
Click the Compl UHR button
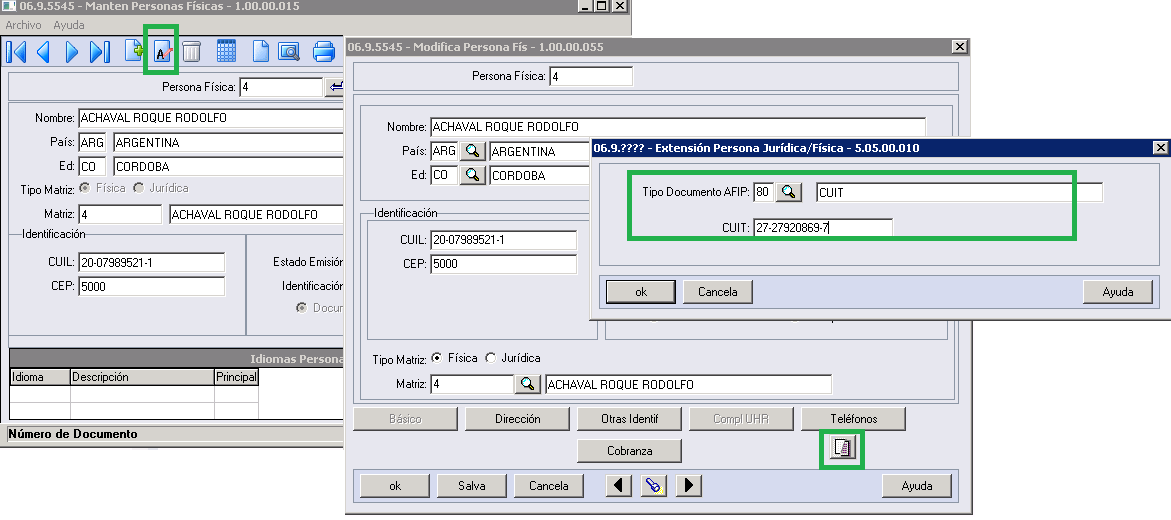(742, 419)
